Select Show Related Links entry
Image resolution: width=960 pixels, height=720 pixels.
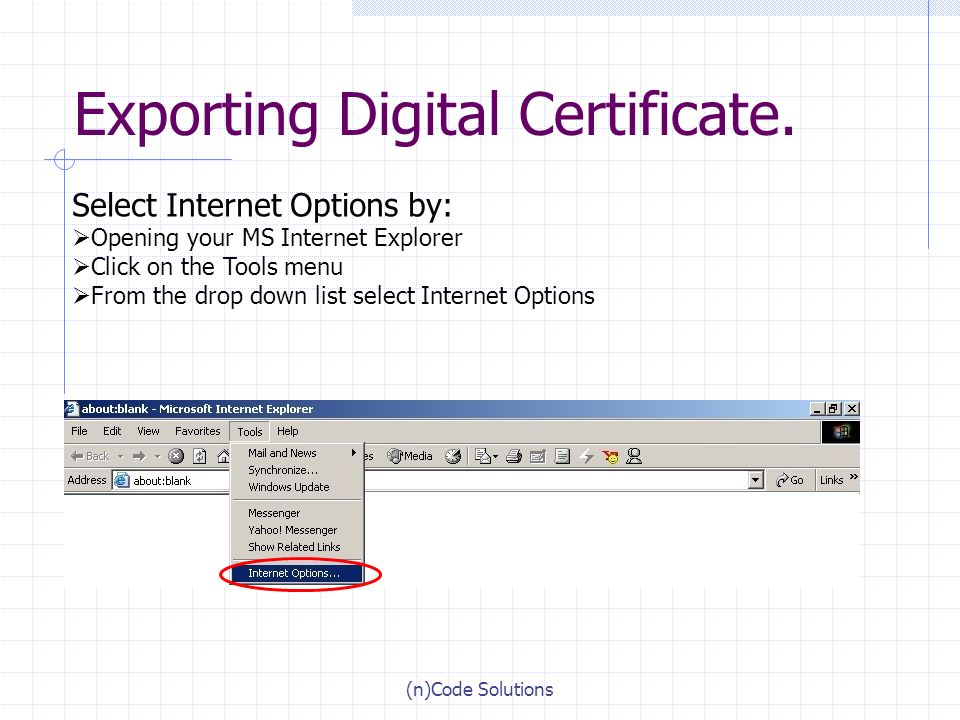pyautogui.click(x=297, y=547)
